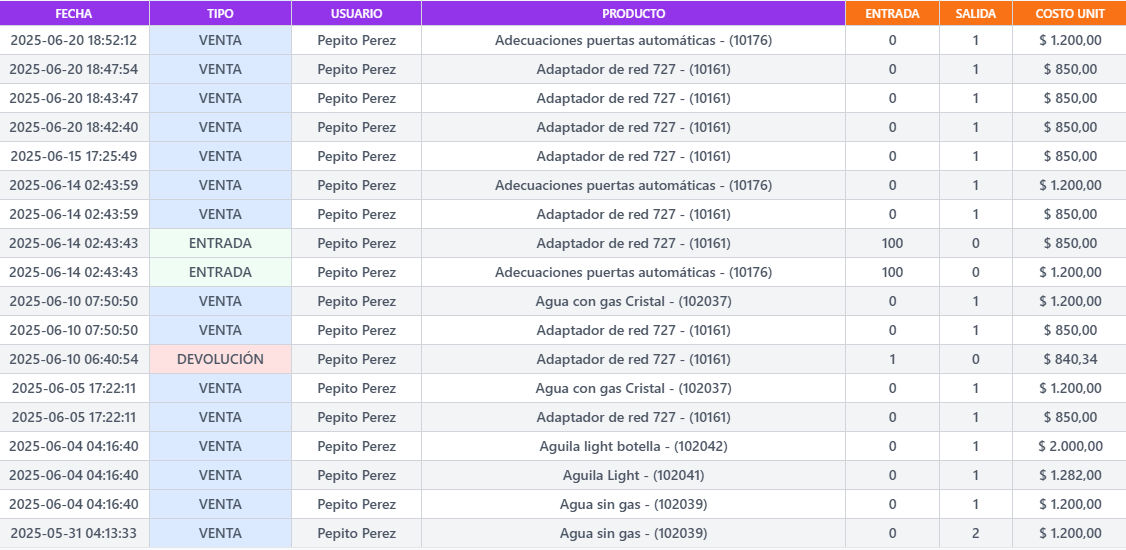Image resolution: width=1126 pixels, height=550 pixels.
Task: Click the 2025-06-20 18:42:40 date cell
Action: point(74,127)
